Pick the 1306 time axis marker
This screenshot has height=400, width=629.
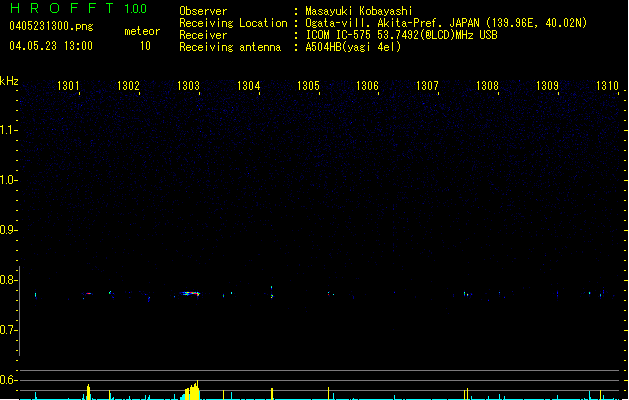[367, 86]
